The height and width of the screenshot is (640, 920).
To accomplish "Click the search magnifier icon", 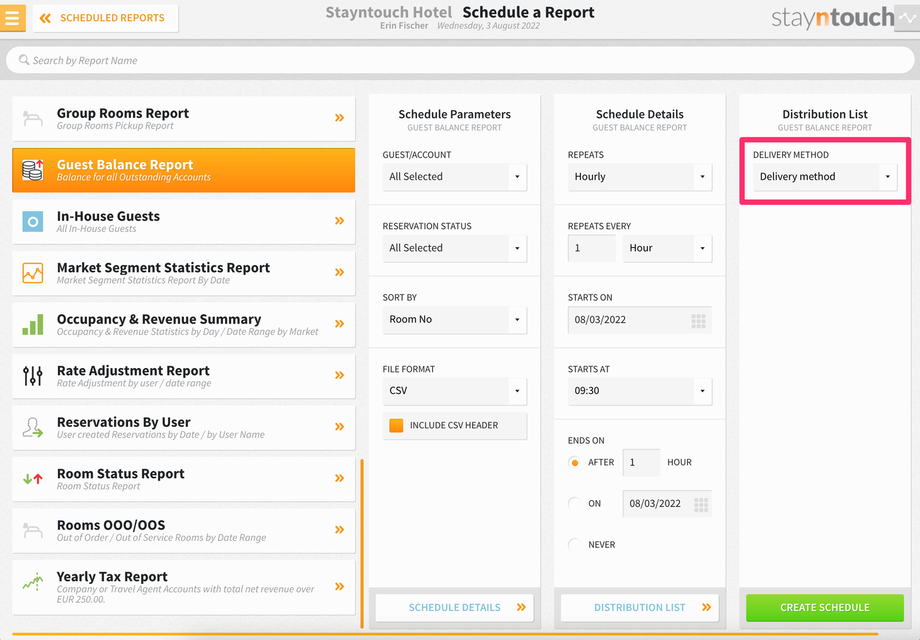I will click(x=24, y=60).
